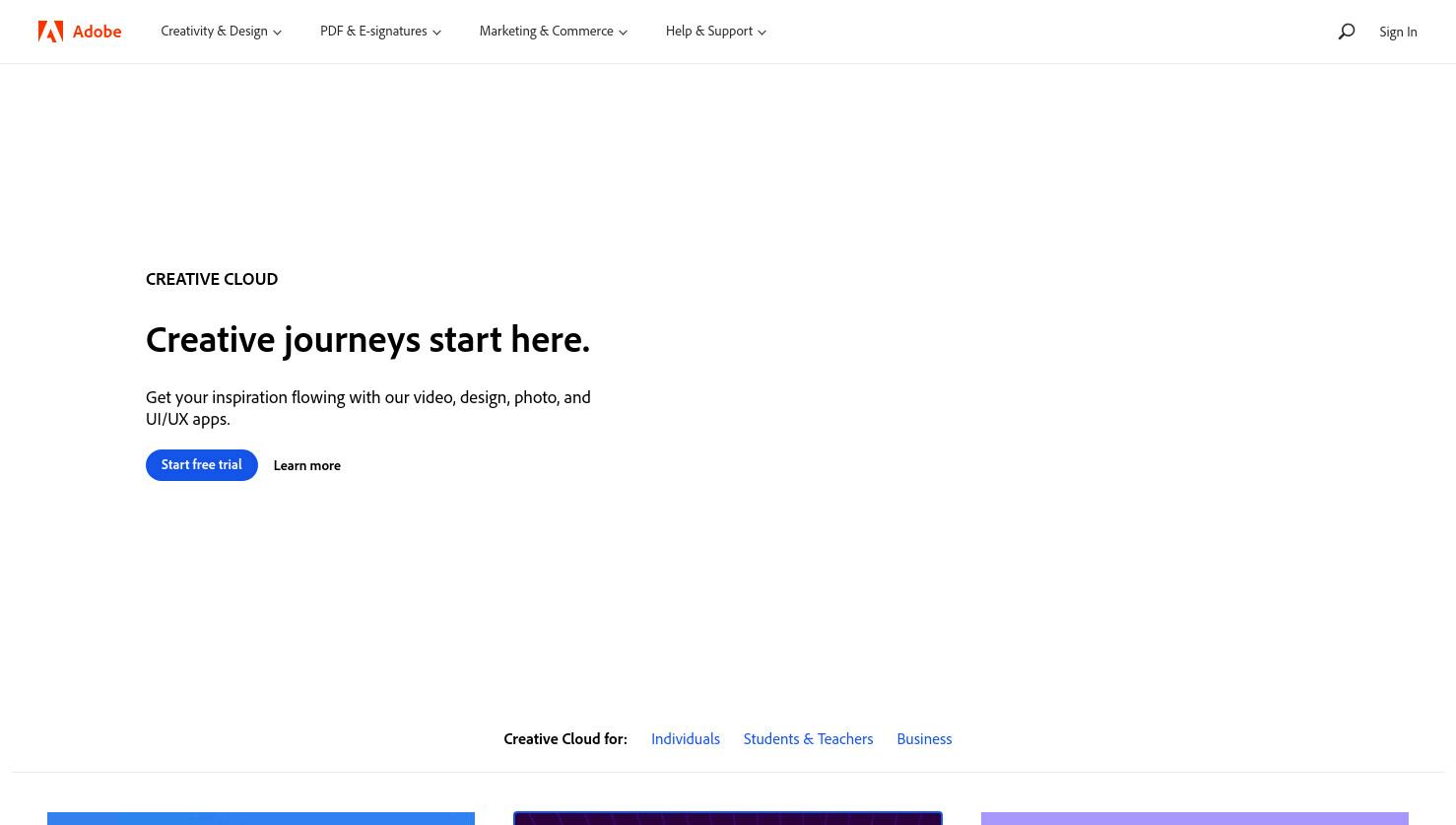This screenshot has width=1456, height=825.
Task: Expand the PDF & E-signatures menu
Action: pos(380,32)
